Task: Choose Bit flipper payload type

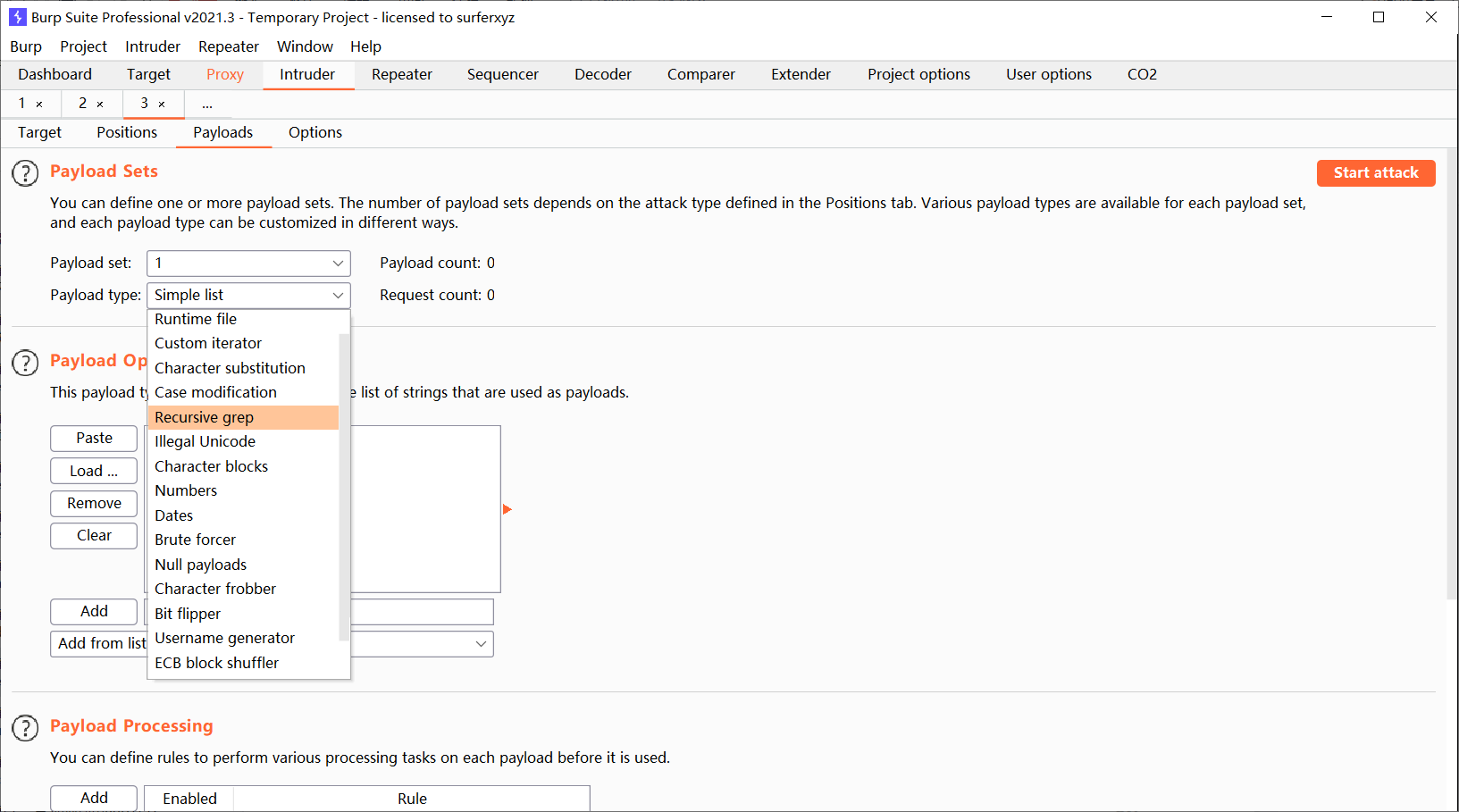Action: [243, 614]
